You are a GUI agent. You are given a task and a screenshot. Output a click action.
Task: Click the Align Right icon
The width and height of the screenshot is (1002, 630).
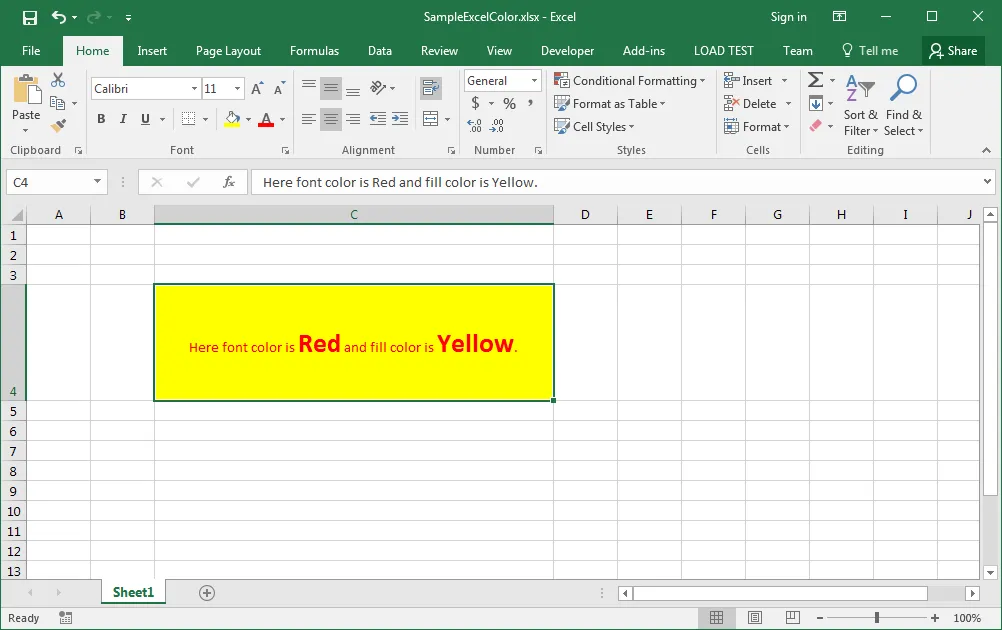(353, 119)
